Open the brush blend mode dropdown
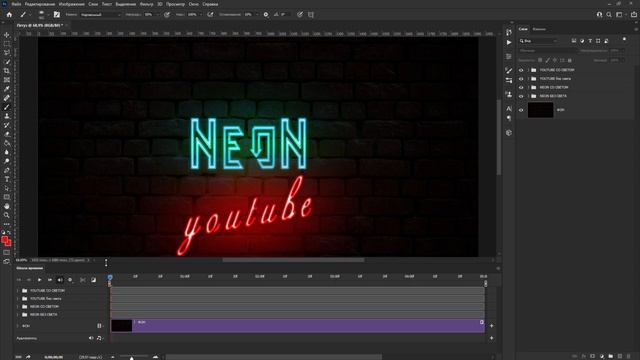 point(100,15)
